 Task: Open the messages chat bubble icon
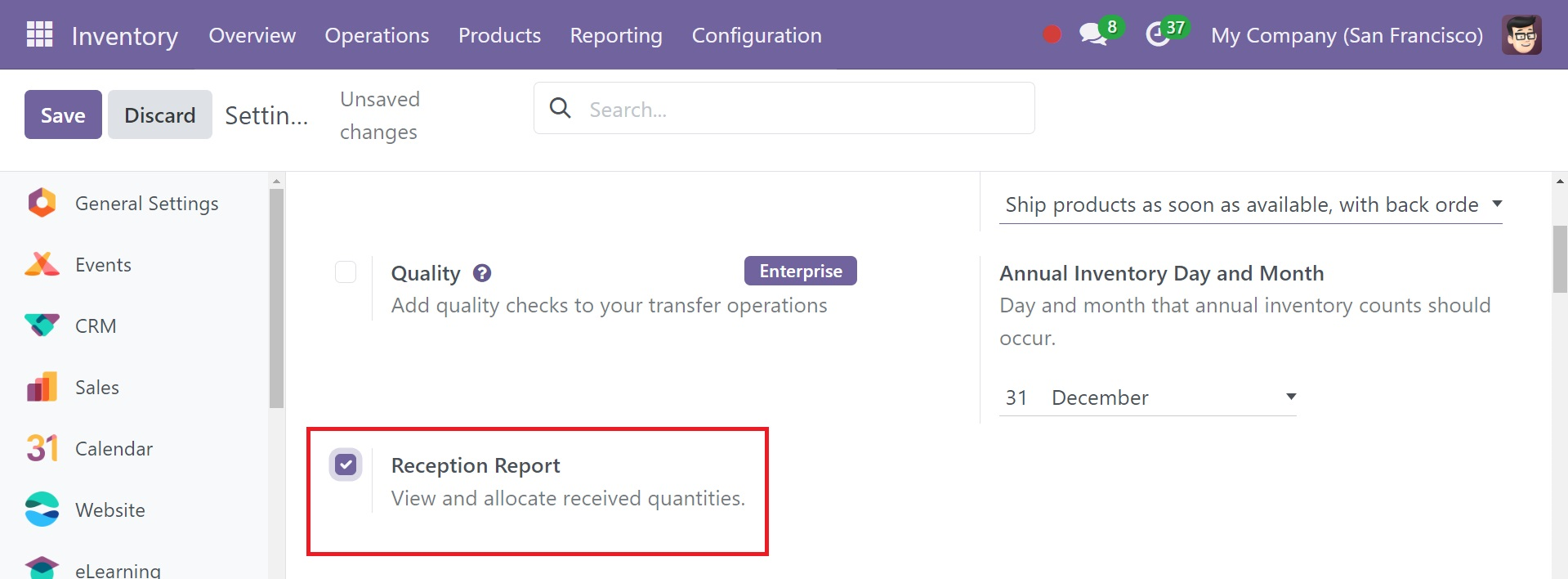pyautogui.click(x=1092, y=34)
